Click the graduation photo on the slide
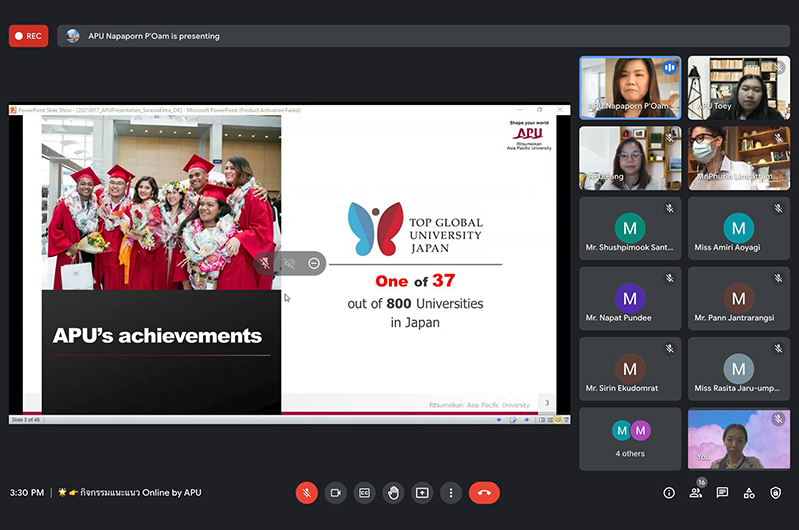Screen dimensions: 799x530 [161, 203]
